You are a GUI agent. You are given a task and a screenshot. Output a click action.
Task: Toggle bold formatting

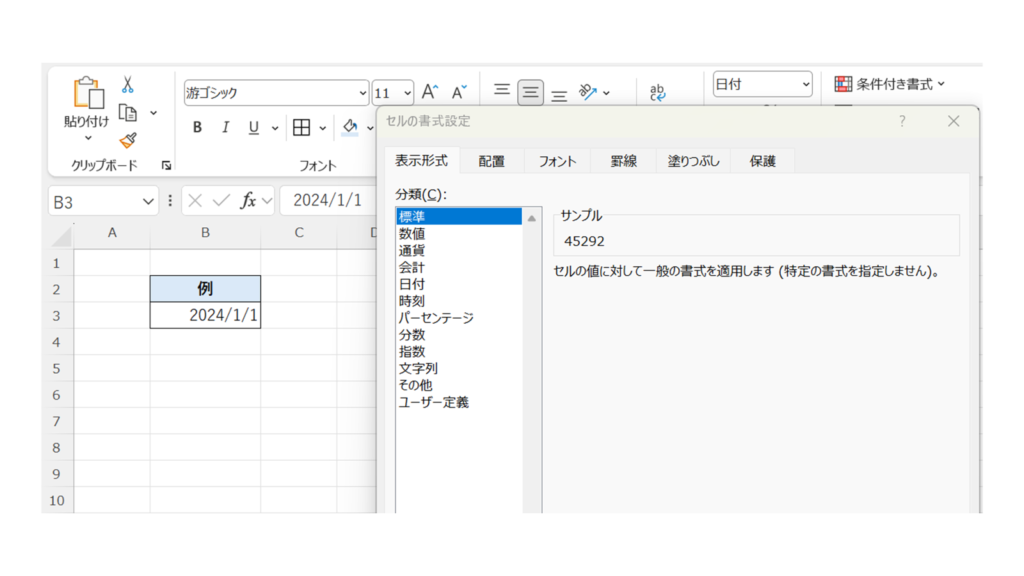(197, 128)
